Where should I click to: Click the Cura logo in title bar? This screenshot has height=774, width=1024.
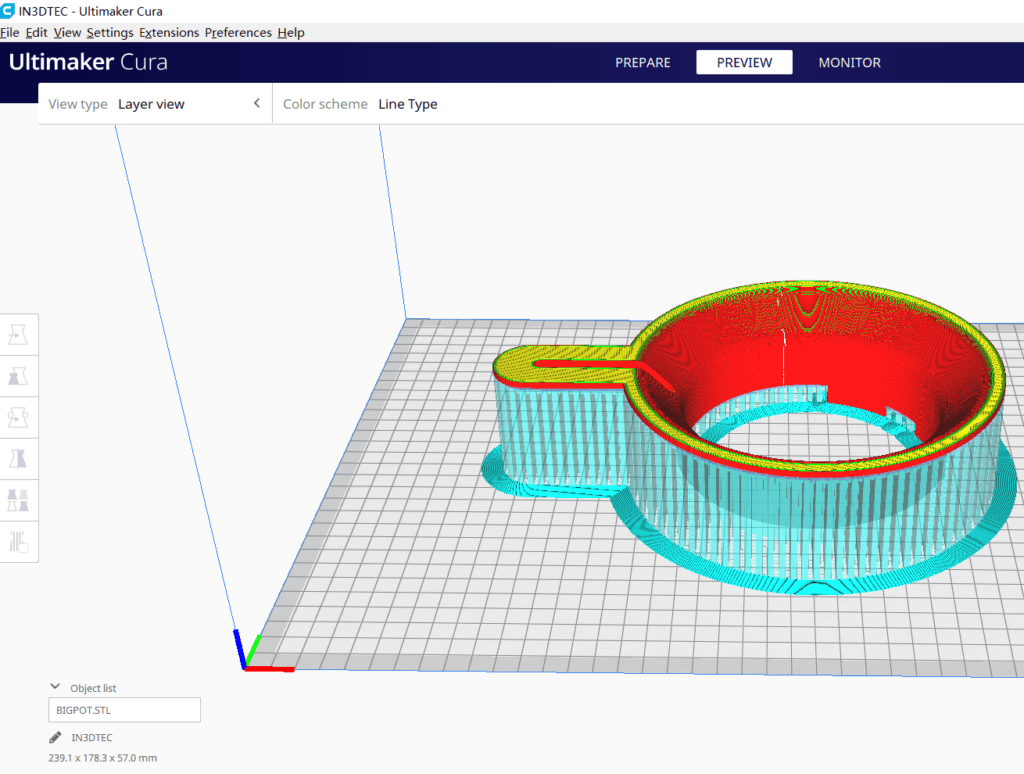(x=9, y=11)
